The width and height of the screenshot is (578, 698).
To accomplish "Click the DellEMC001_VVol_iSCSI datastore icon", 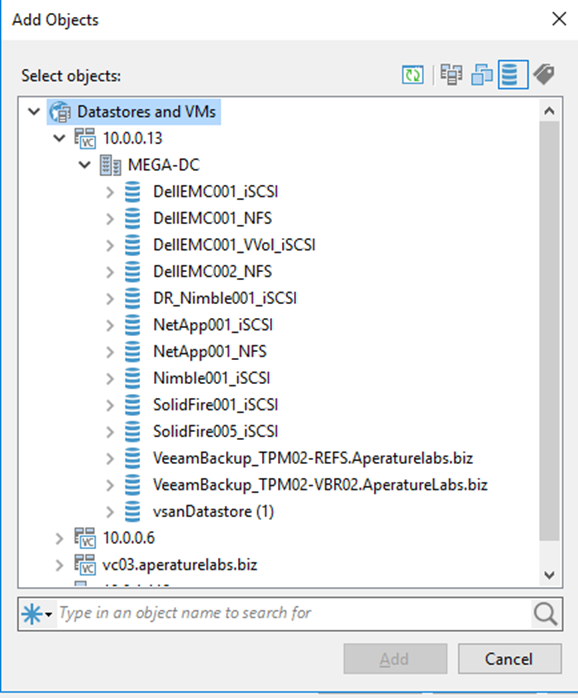I will 132,245.
